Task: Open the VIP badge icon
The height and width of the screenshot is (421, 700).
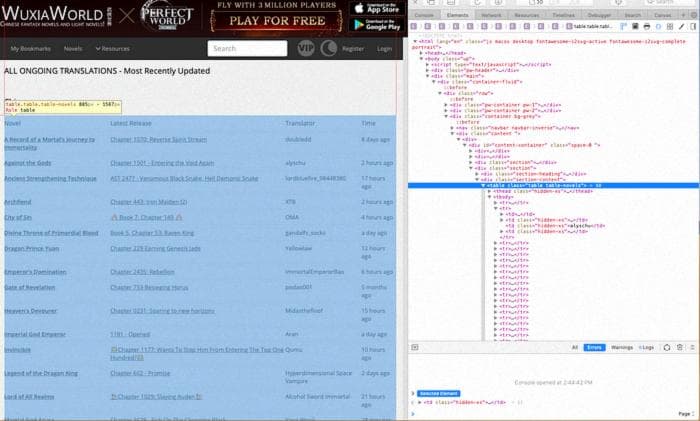Action: point(306,48)
